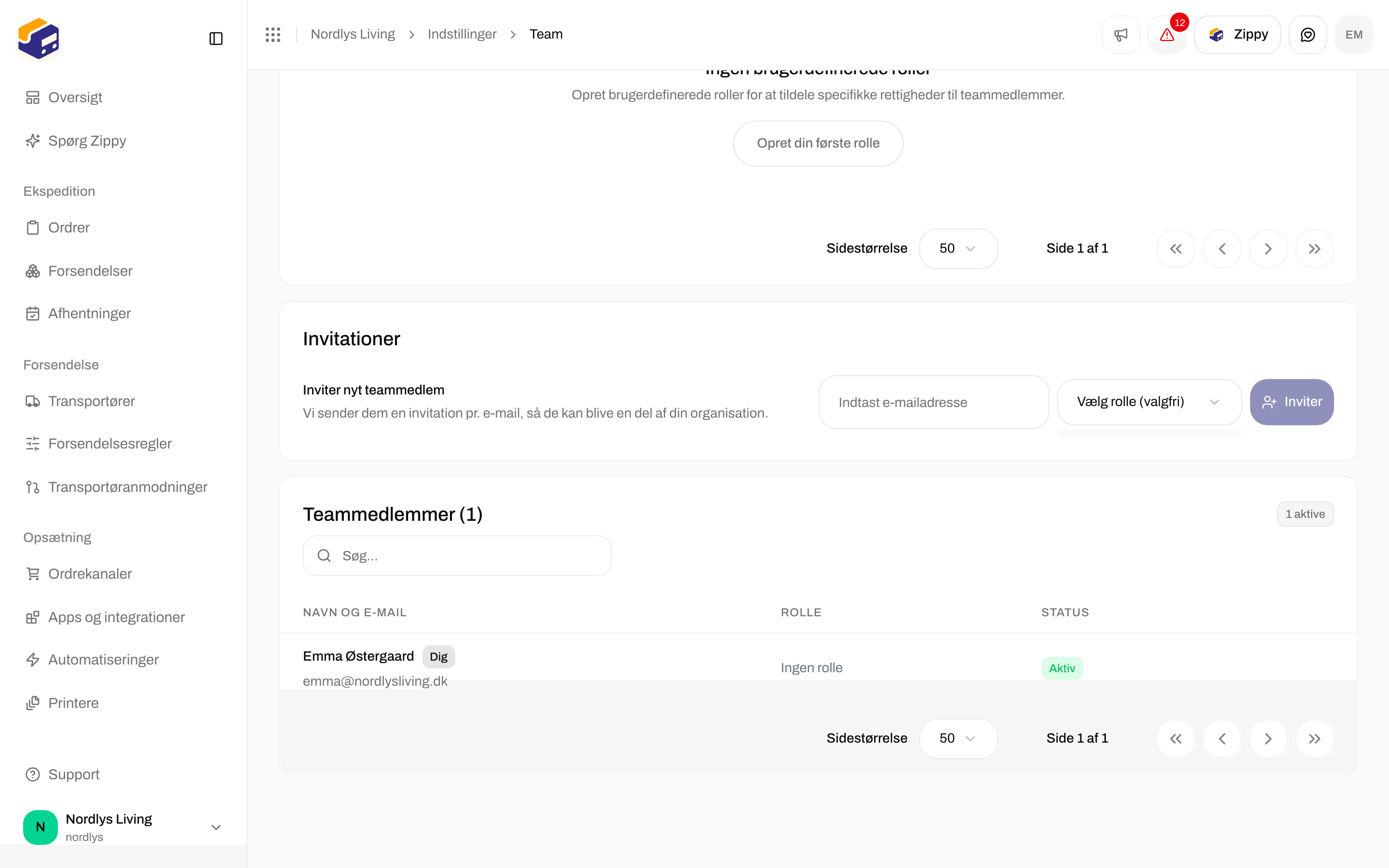
Task: Open the Vælg rolle (valgfri) dropdown
Action: pos(1149,402)
